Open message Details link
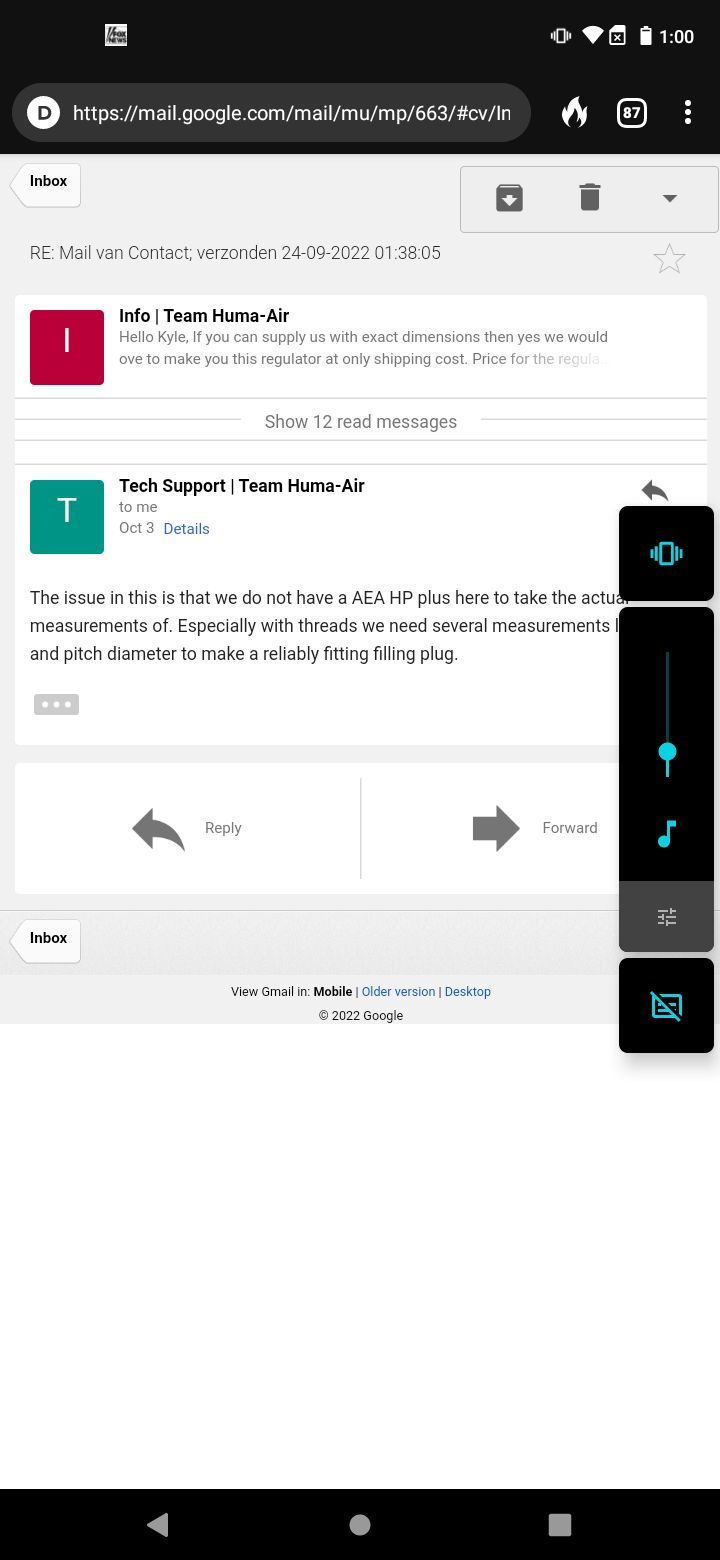 187,529
